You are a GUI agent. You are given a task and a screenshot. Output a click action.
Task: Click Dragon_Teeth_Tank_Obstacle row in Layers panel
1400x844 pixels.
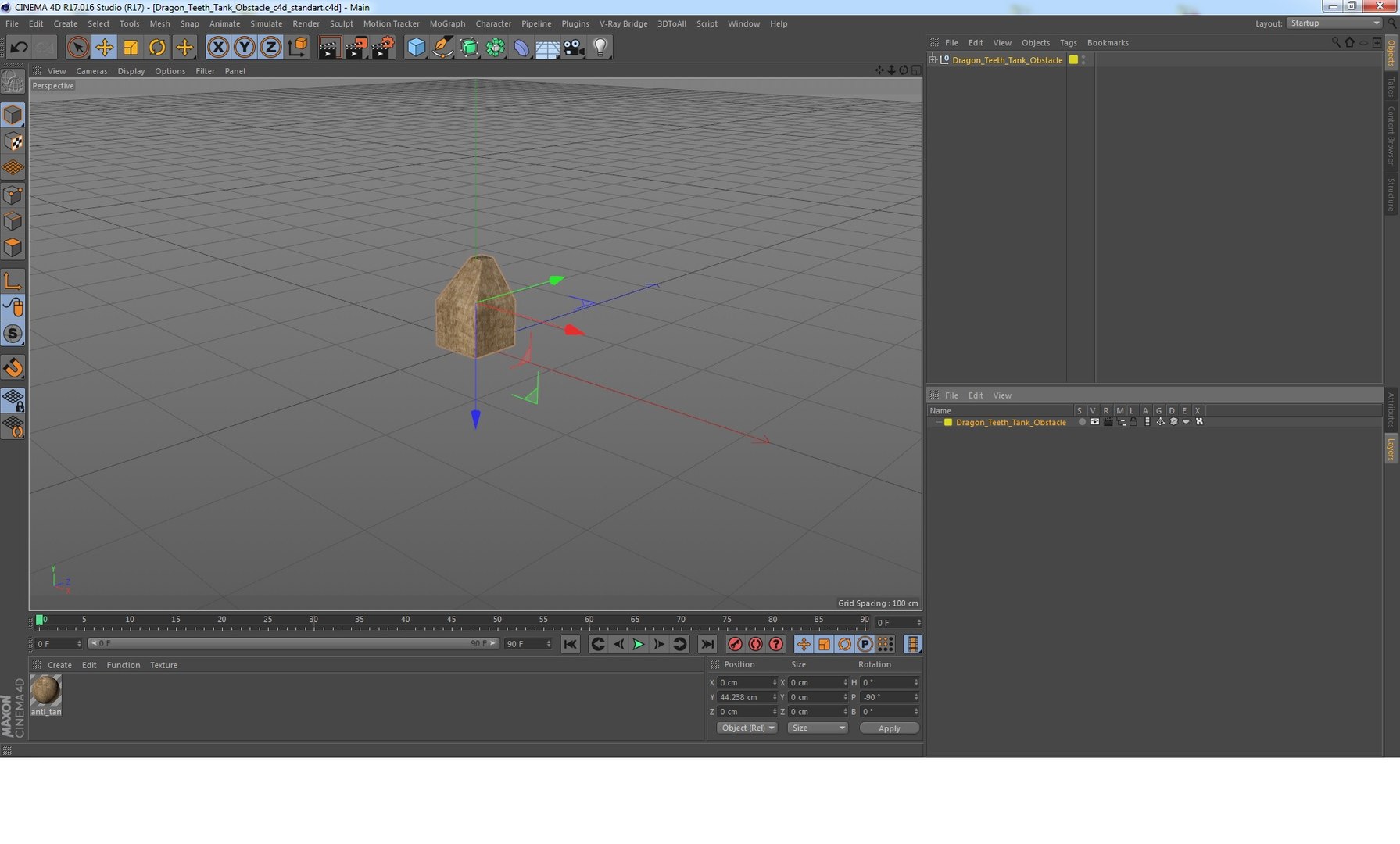(1155, 422)
